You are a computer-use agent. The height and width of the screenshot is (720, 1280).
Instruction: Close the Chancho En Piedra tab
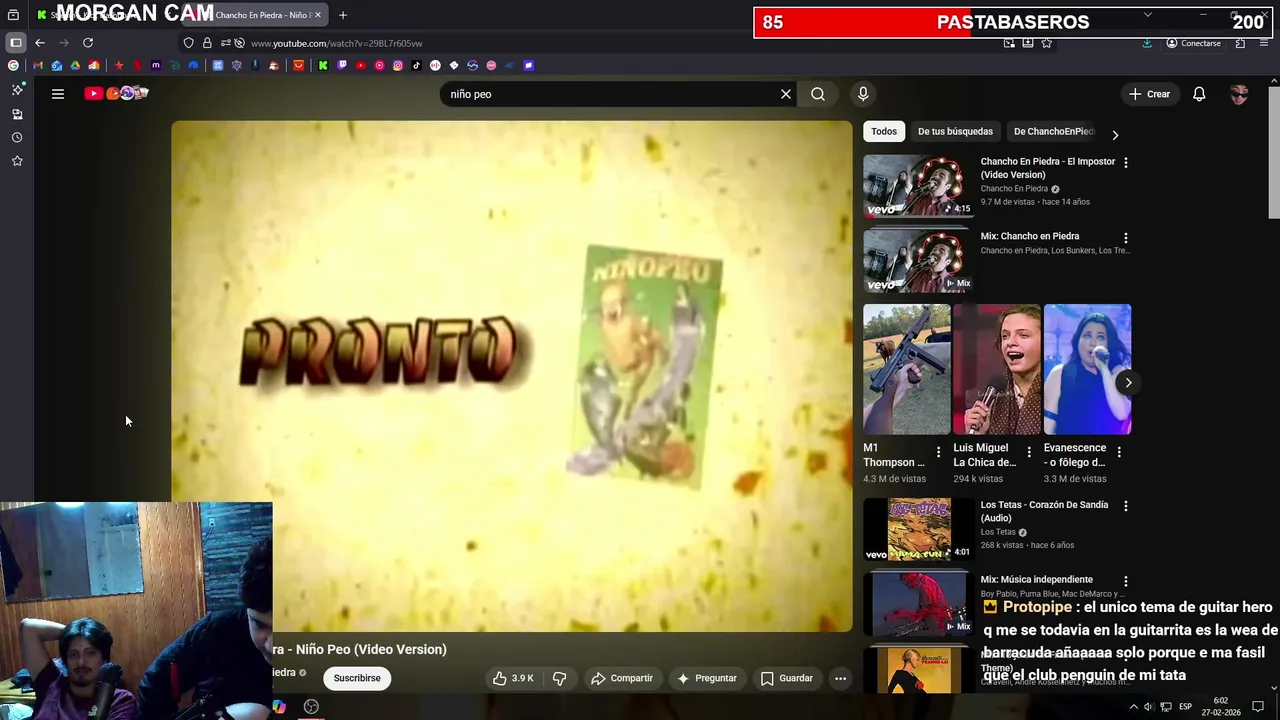pos(318,15)
